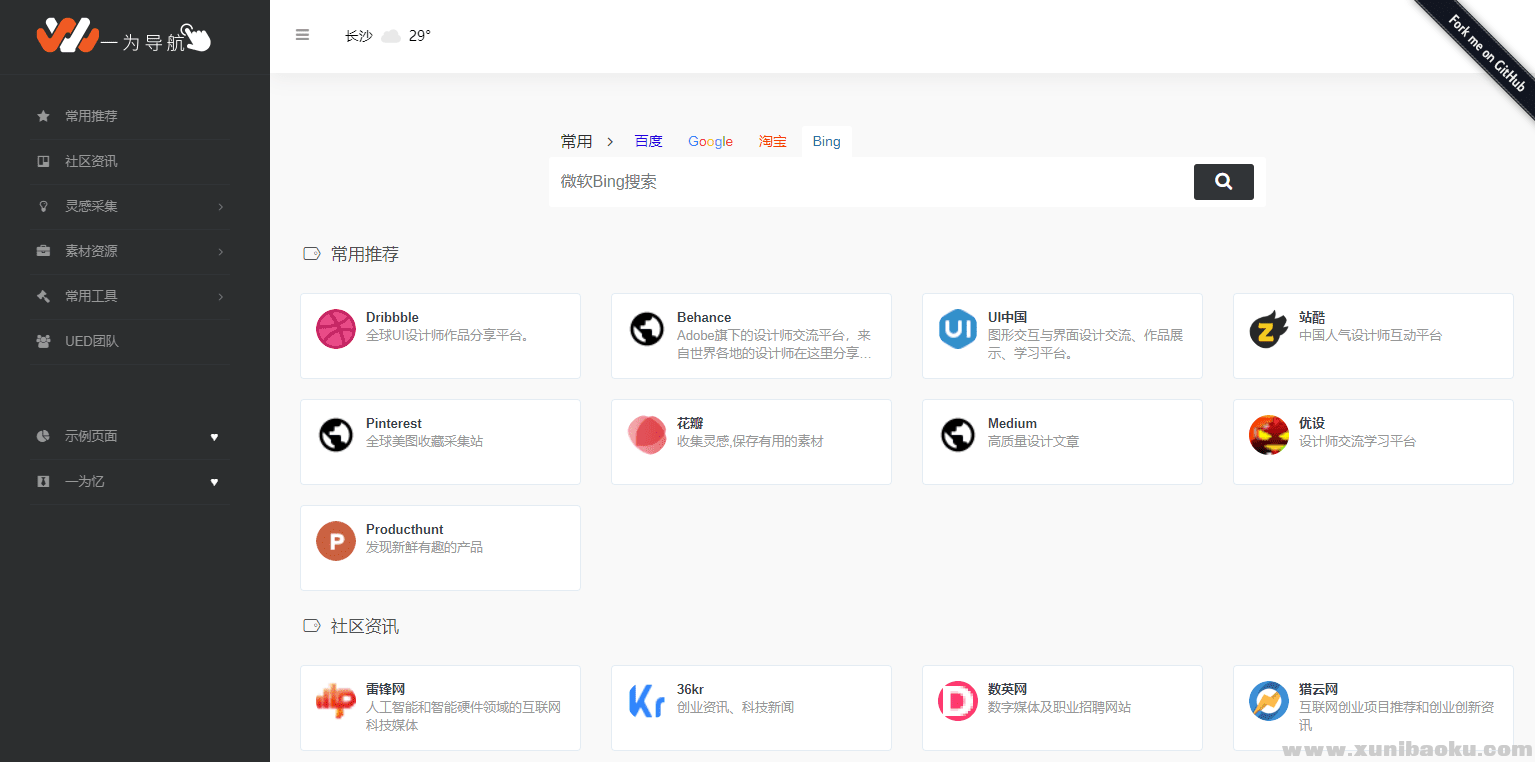Switch search engine to 百度 tab
The image size is (1535, 762).
(x=648, y=141)
